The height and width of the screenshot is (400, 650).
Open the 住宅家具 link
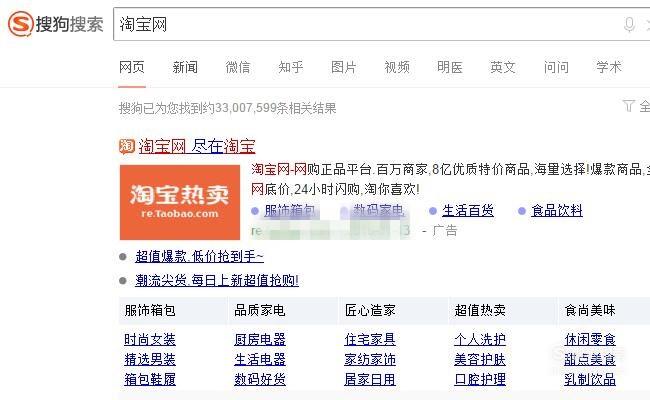coord(370,339)
